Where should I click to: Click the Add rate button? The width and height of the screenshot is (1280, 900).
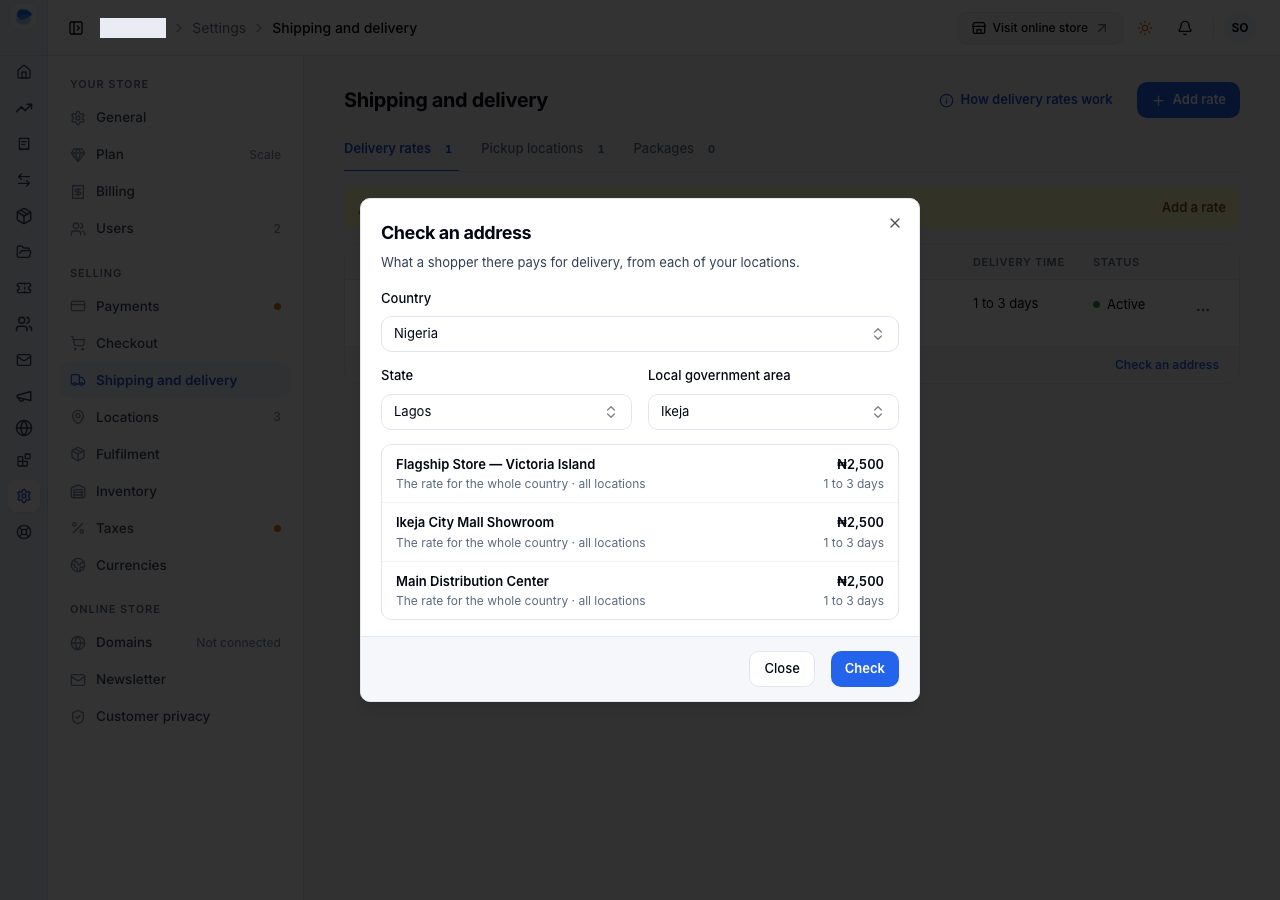(x=1188, y=100)
